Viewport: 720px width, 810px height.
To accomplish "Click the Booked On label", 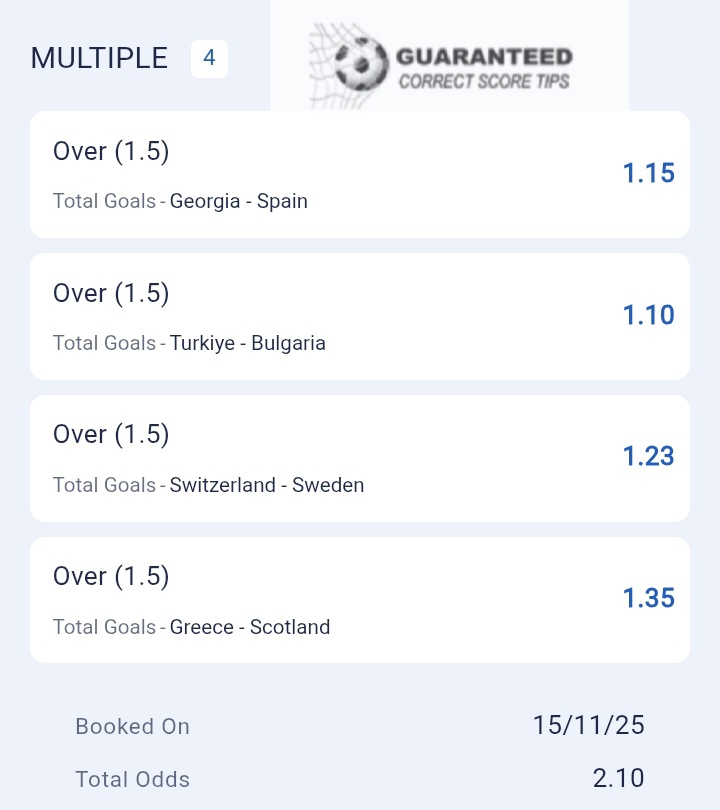I will pyautogui.click(x=132, y=727).
